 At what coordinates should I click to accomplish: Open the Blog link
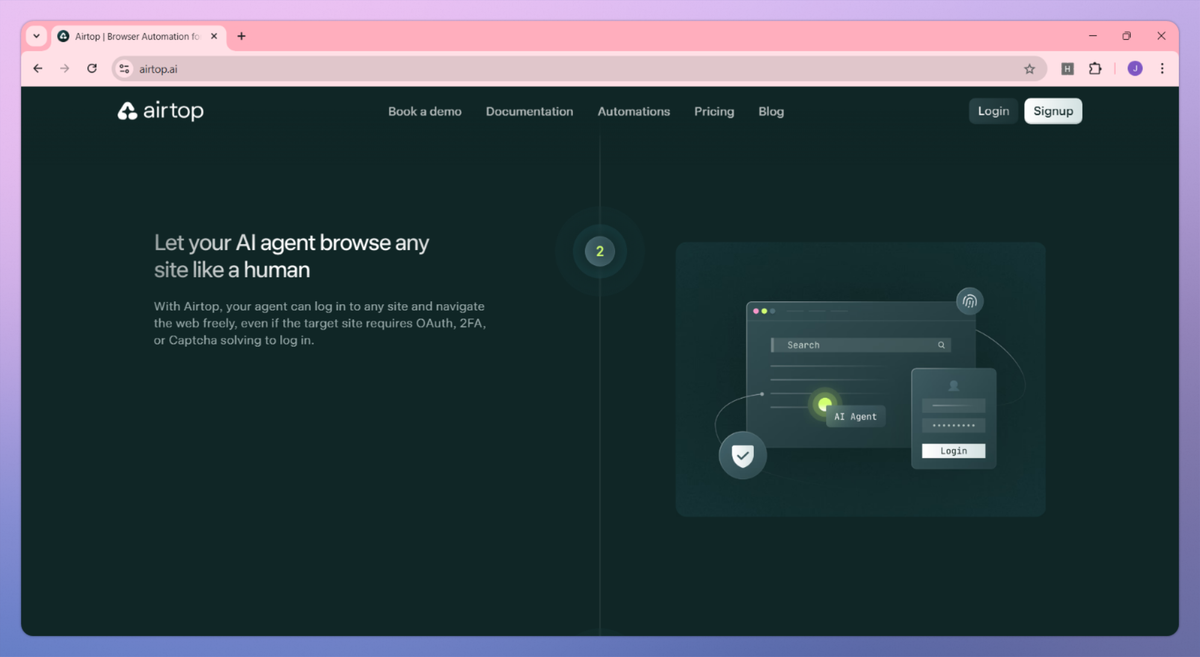[x=771, y=111]
